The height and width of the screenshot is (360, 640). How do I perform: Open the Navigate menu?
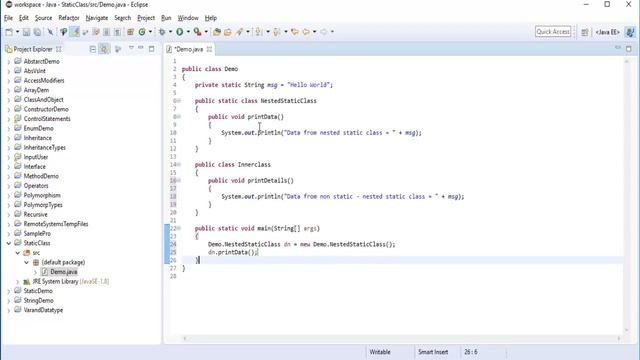(97, 18)
